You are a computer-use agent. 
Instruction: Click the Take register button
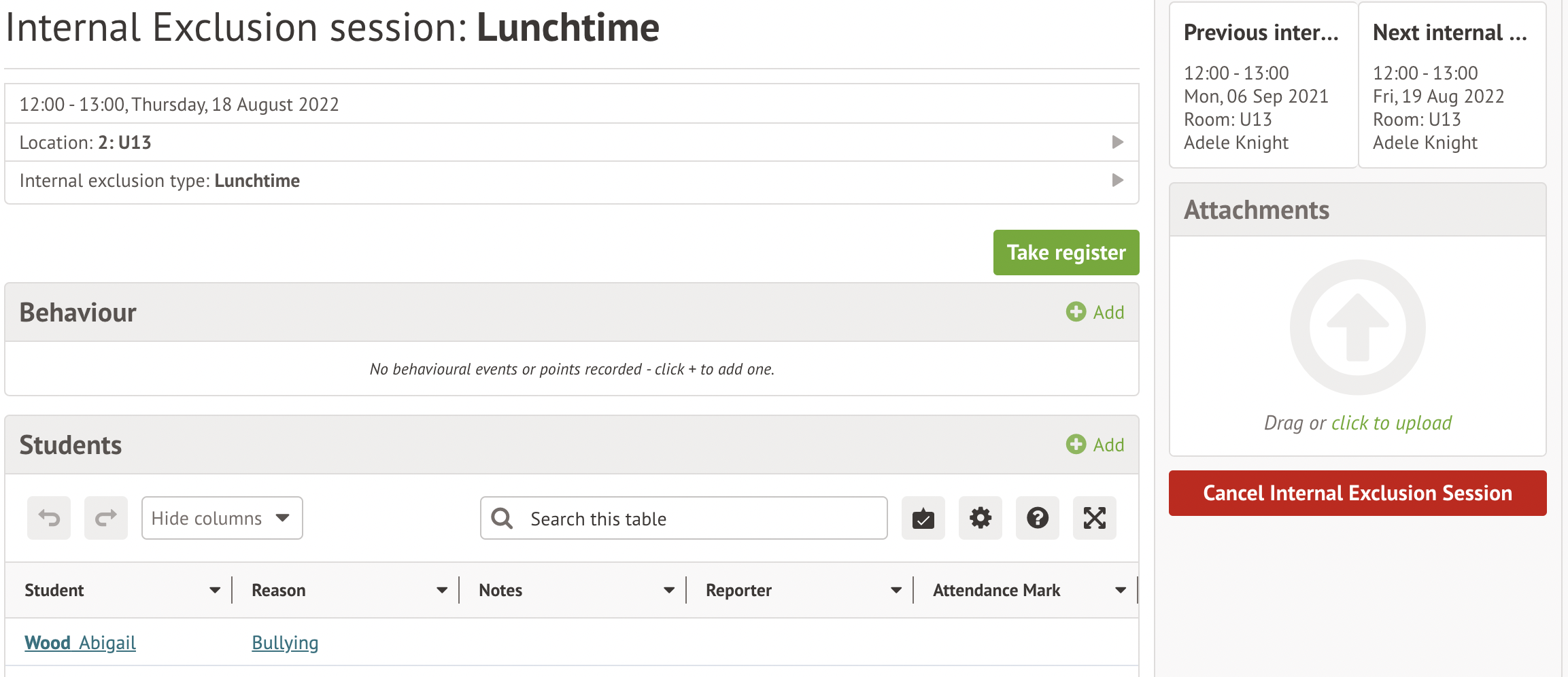click(x=1066, y=253)
